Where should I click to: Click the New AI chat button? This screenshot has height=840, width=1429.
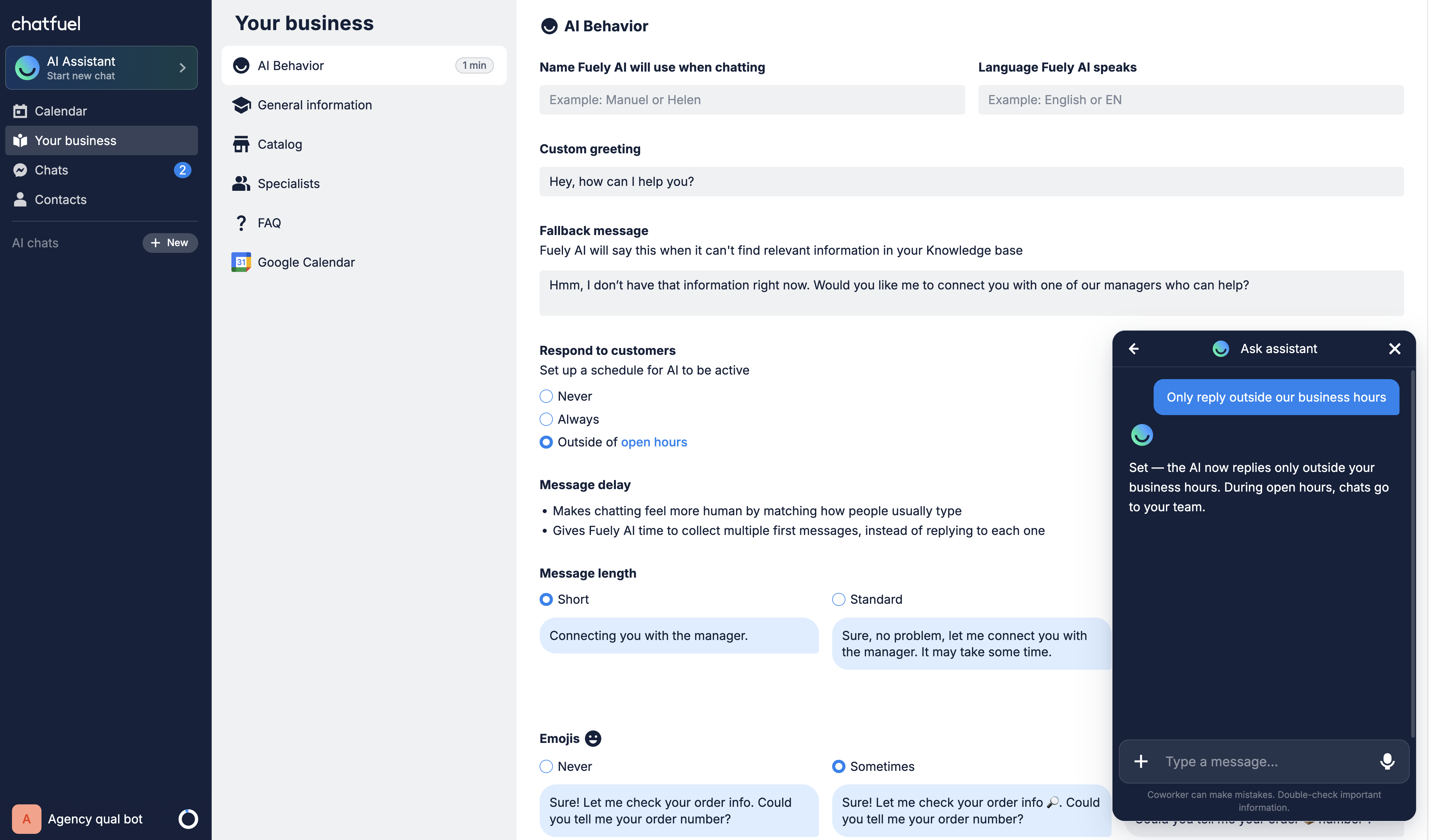170,243
